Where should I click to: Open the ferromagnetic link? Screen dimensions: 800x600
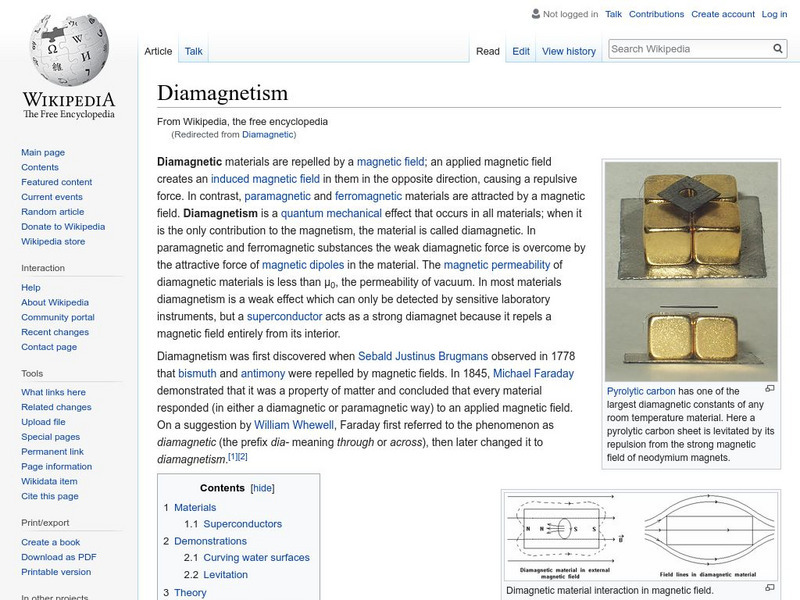pos(368,196)
